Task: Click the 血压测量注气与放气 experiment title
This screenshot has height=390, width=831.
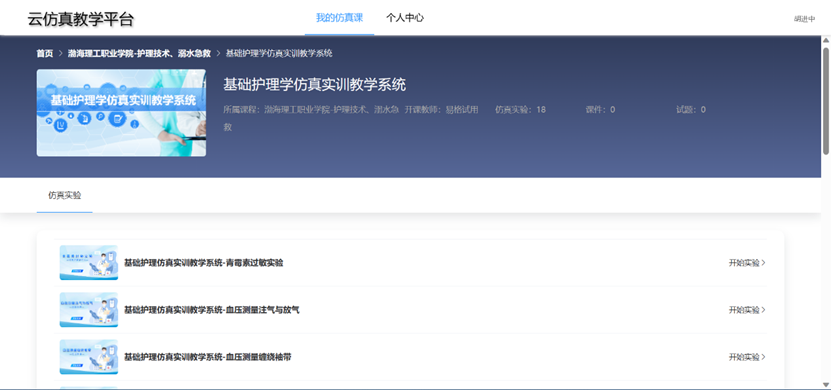Action: coord(211,310)
